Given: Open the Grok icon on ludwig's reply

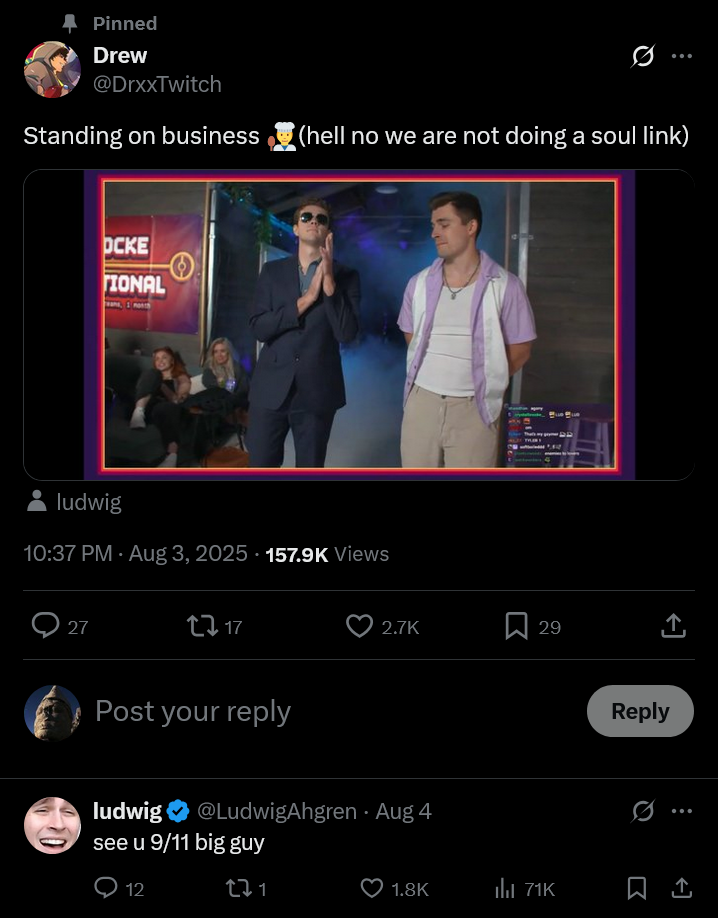Looking at the screenshot, I should click(643, 810).
